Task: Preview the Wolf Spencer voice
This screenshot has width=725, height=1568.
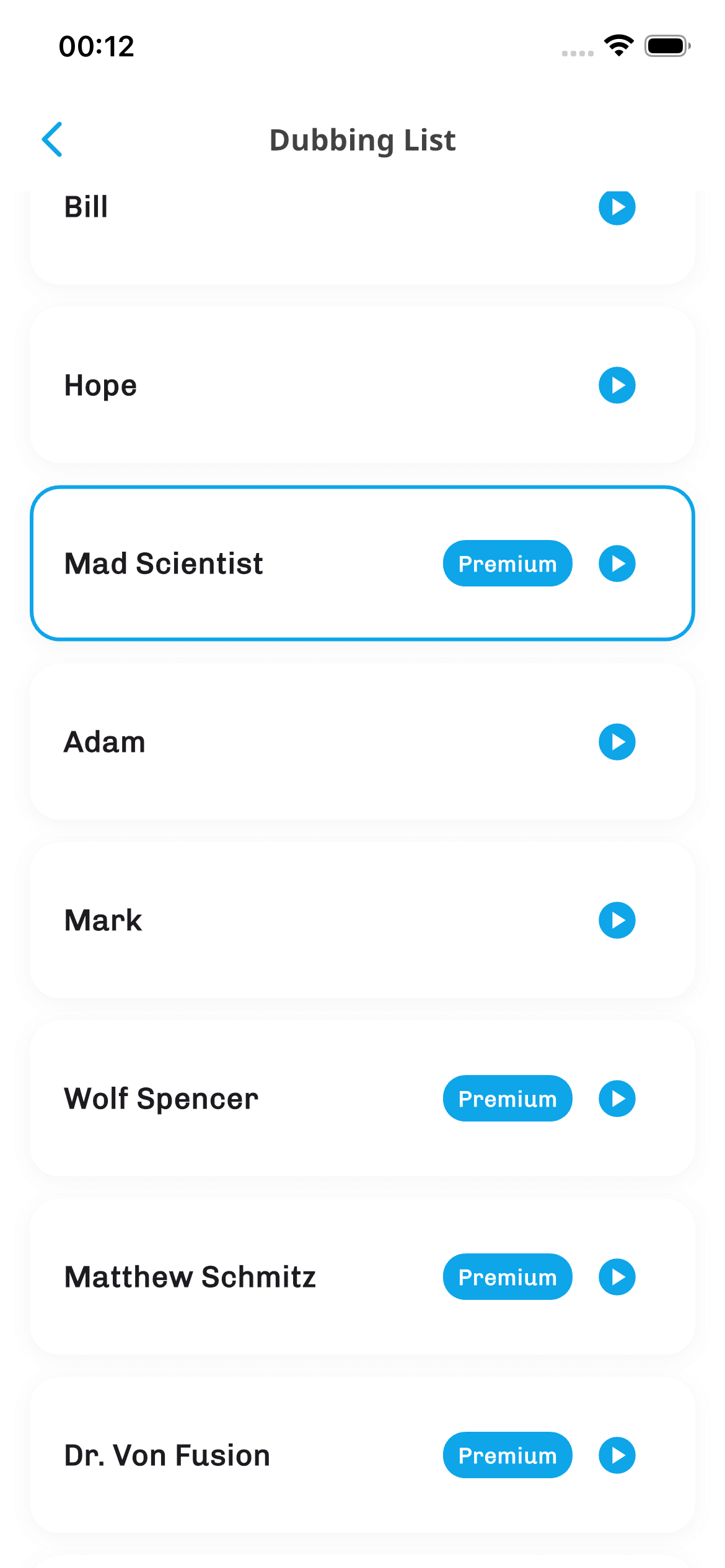Action: [x=617, y=1099]
